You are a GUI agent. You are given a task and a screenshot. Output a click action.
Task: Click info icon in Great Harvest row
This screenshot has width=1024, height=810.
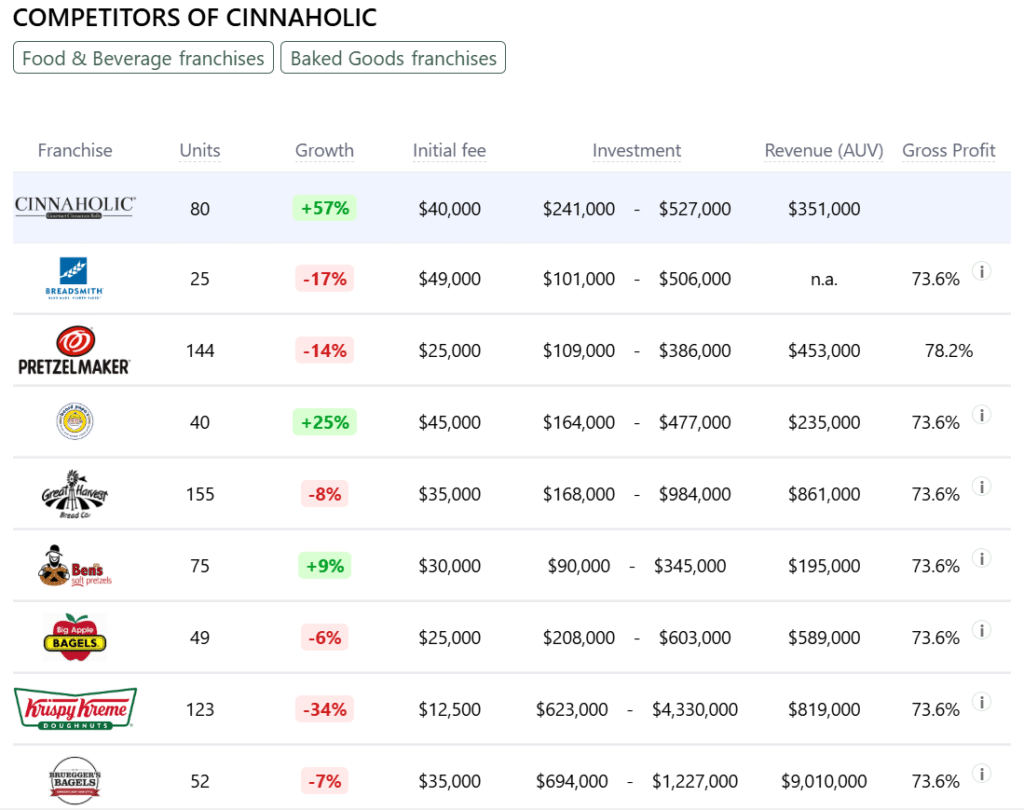point(982,486)
